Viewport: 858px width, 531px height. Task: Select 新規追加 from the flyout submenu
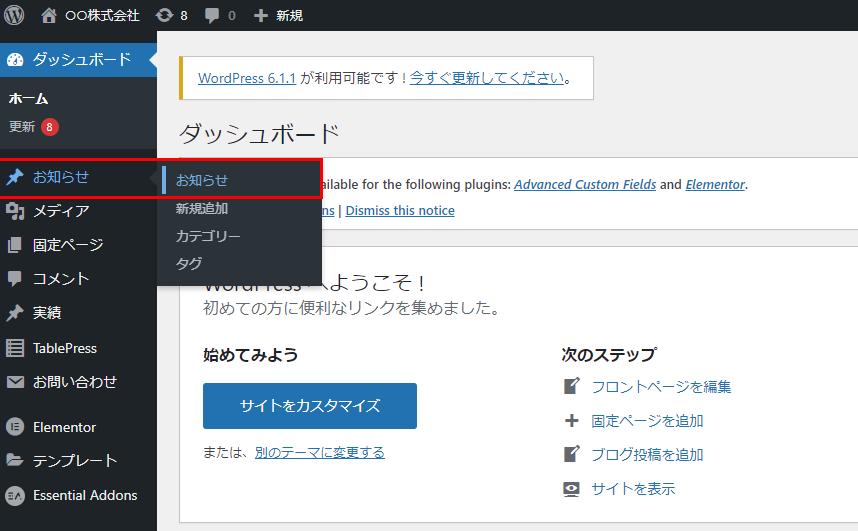202,209
